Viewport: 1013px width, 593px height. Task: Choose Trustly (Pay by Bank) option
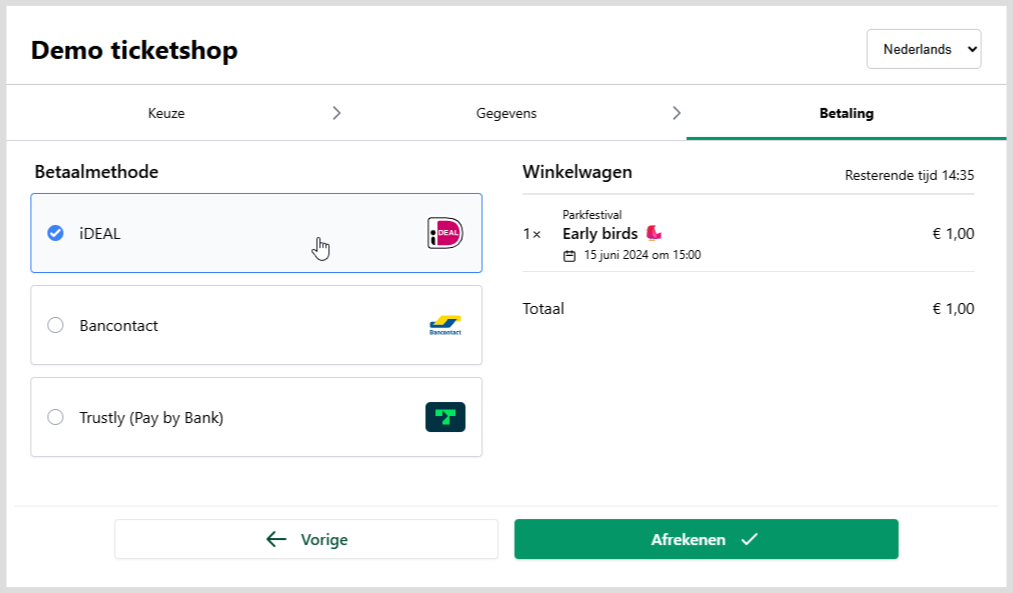[x=56, y=417]
